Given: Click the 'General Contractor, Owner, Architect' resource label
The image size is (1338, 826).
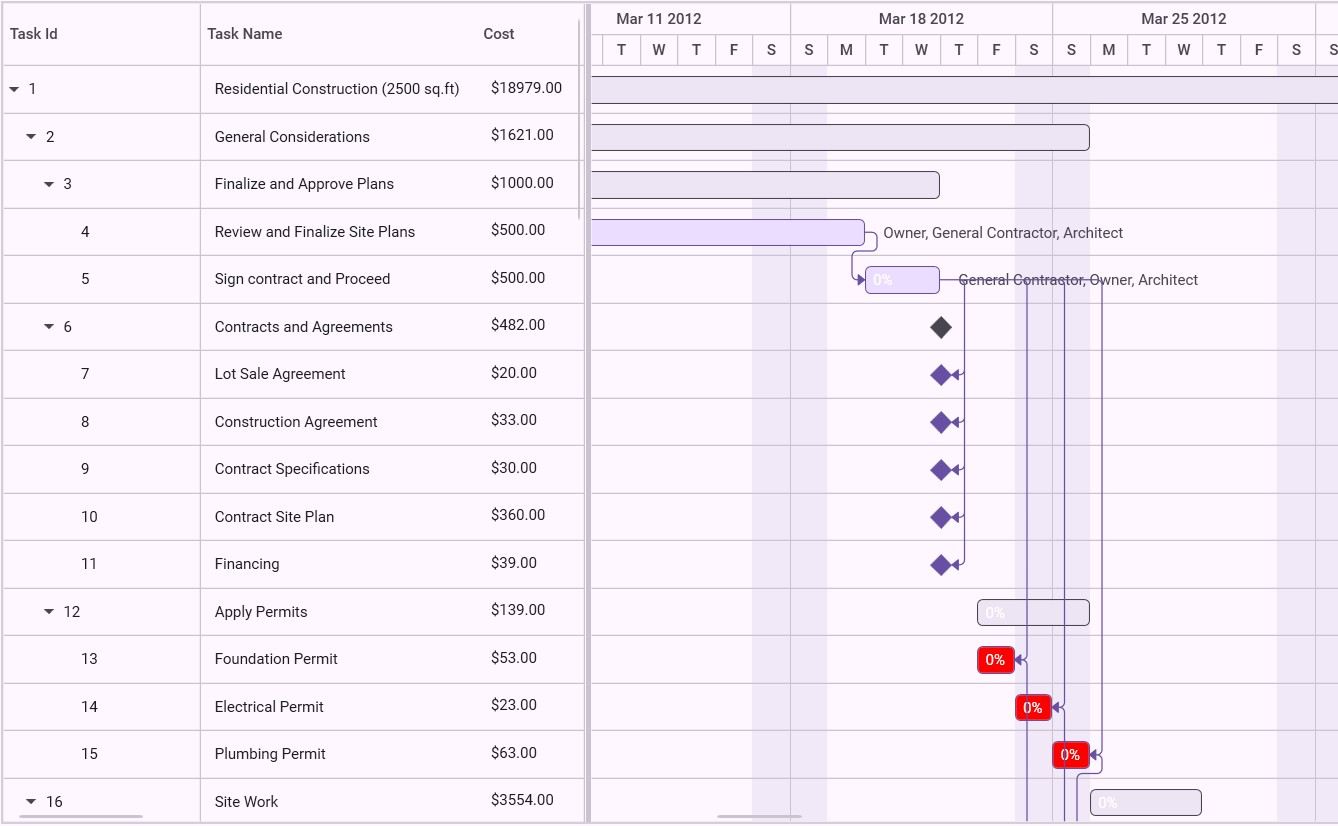Looking at the screenshot, I should point(1078,280).
